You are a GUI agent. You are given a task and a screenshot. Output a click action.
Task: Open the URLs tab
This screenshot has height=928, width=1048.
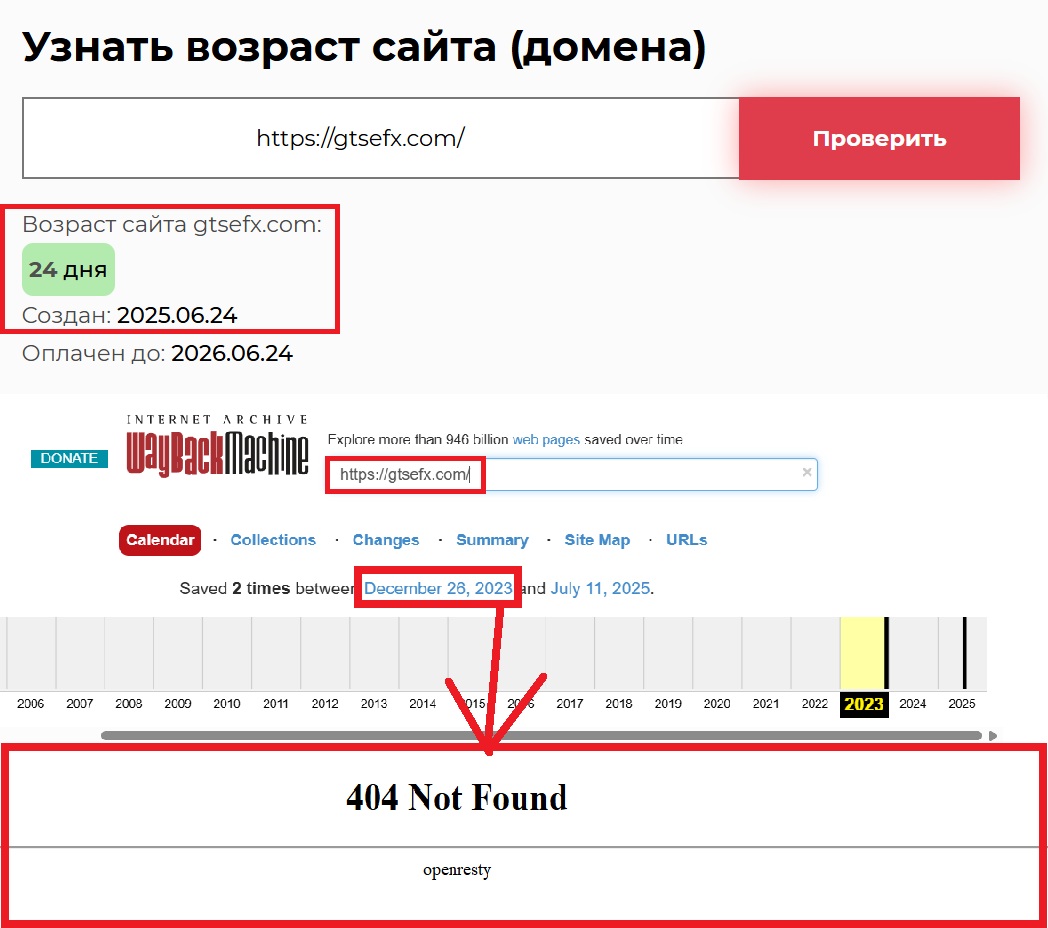[686, 540]
